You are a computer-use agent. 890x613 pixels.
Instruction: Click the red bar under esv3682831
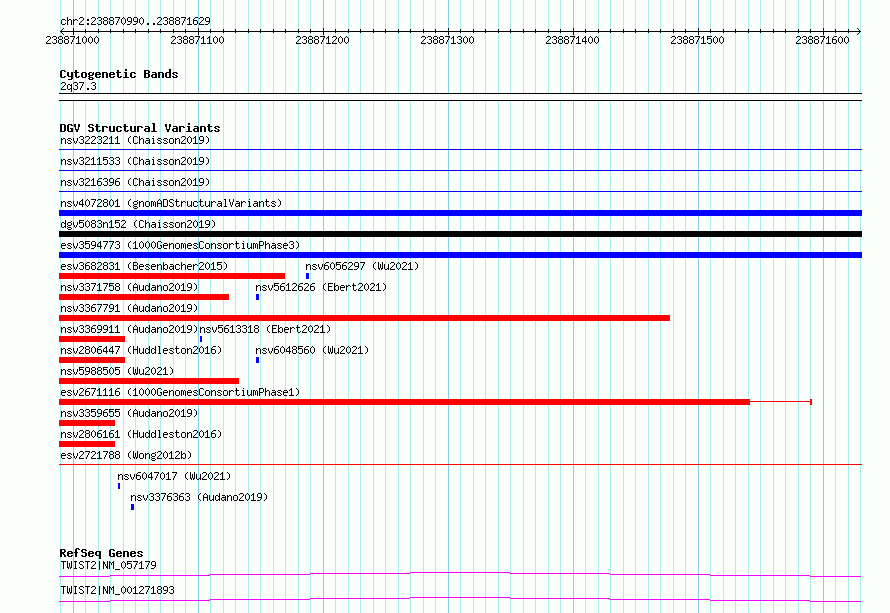(x=172, y=276)
